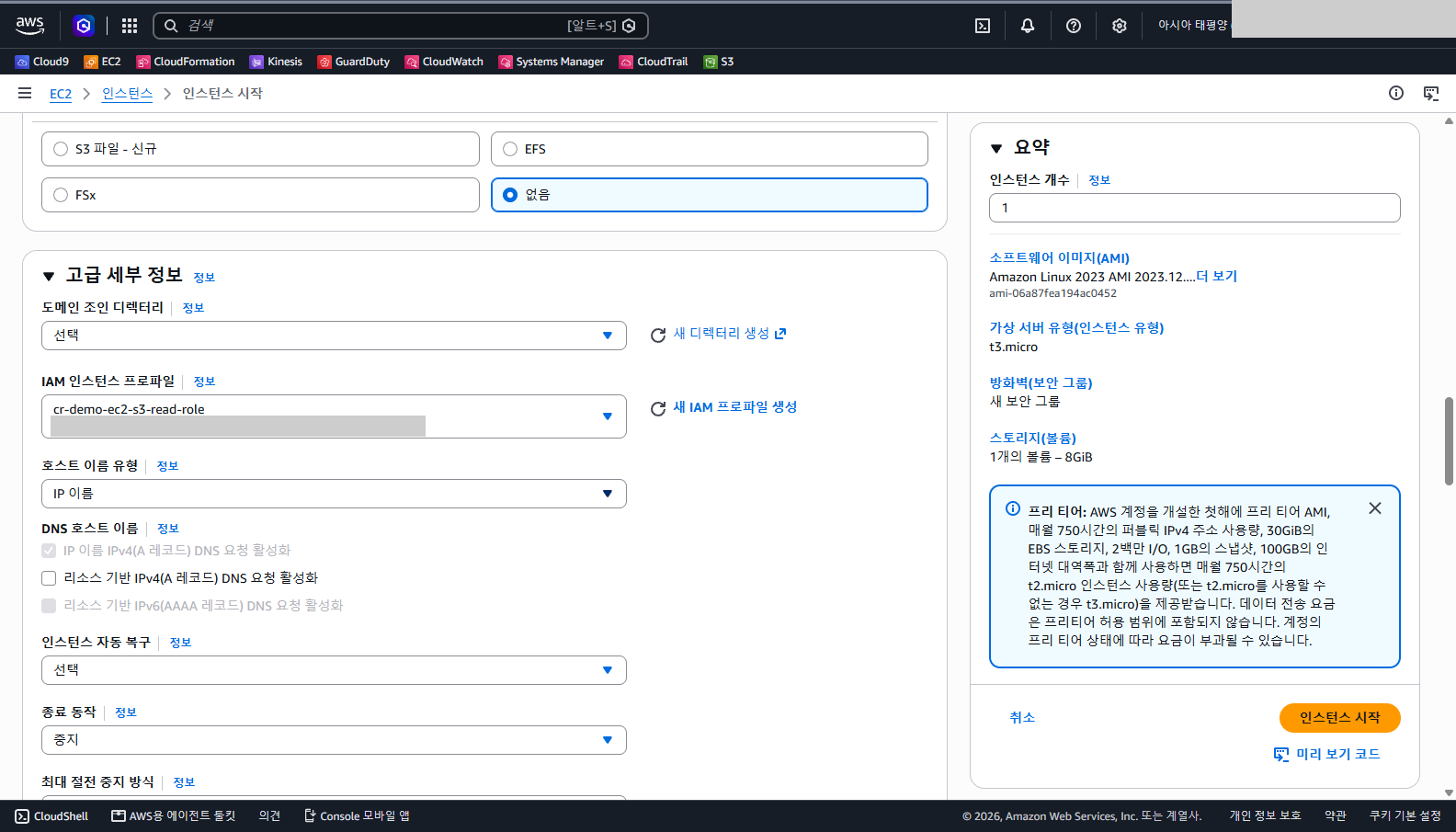
Task: Open the info panel icon
Action: (1396, 93)
